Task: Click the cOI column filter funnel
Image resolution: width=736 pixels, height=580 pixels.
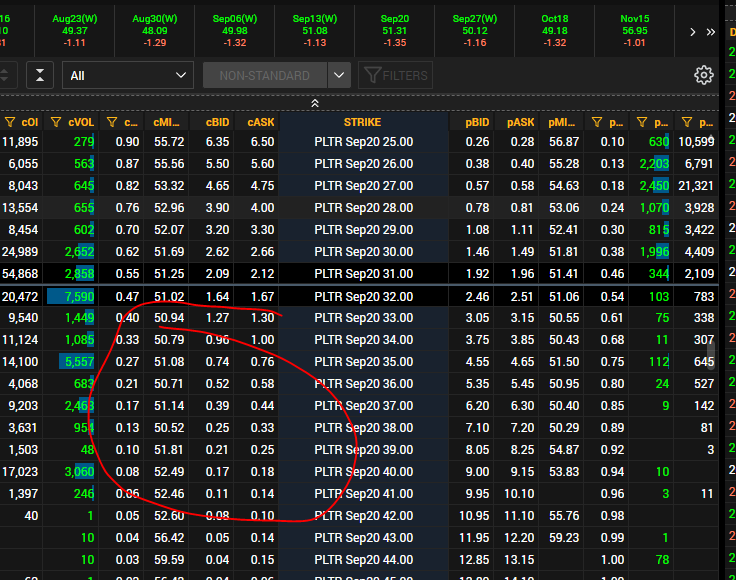Action: coord(10,122)
